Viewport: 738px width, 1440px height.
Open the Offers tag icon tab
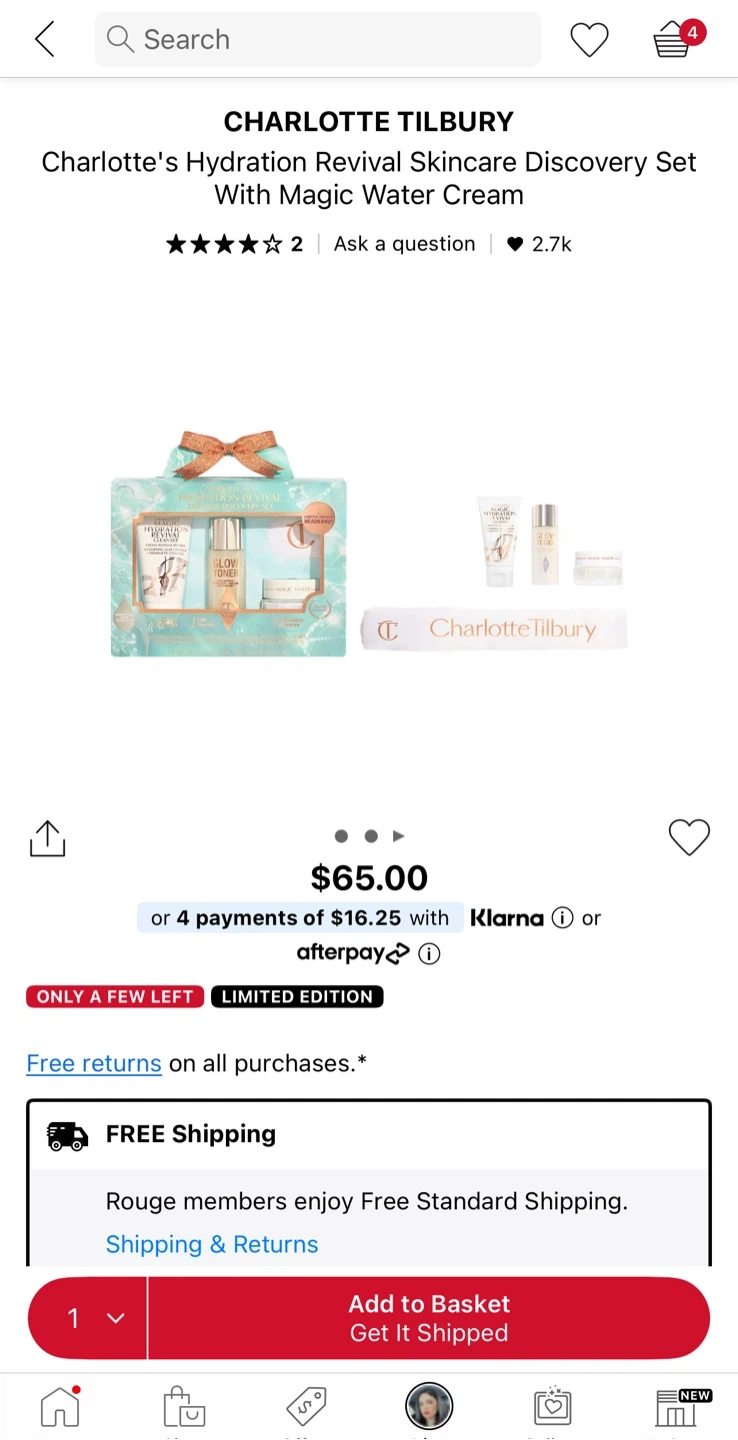(x=306, y=1407)
